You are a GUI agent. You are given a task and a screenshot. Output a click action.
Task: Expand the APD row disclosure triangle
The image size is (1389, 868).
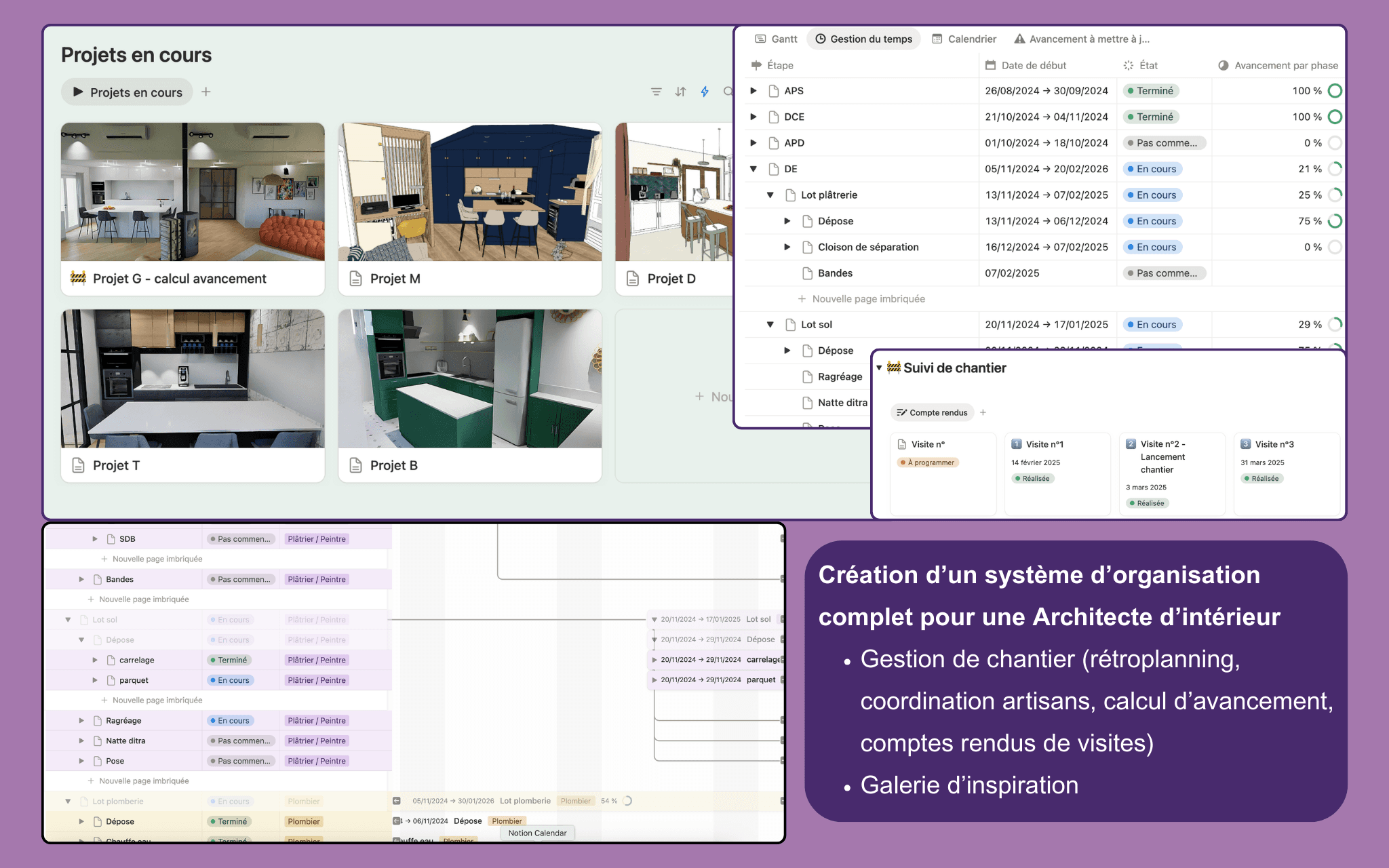(x=753, y=142)
